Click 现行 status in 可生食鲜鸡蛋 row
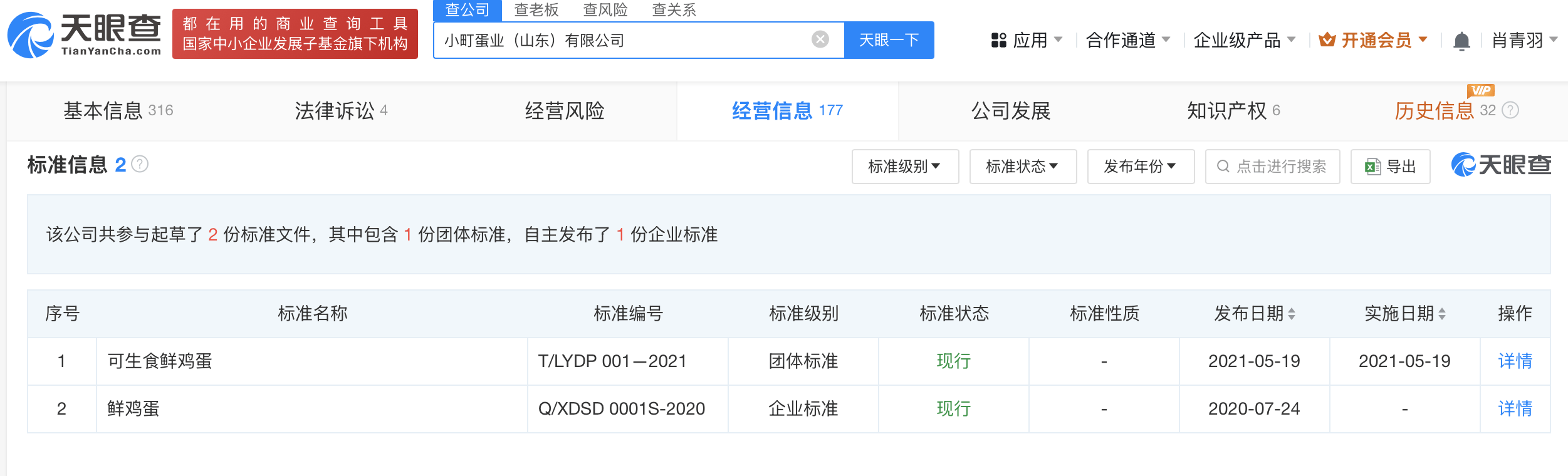Viewport: 1568px width, 476px height. (x=954, y=361)
